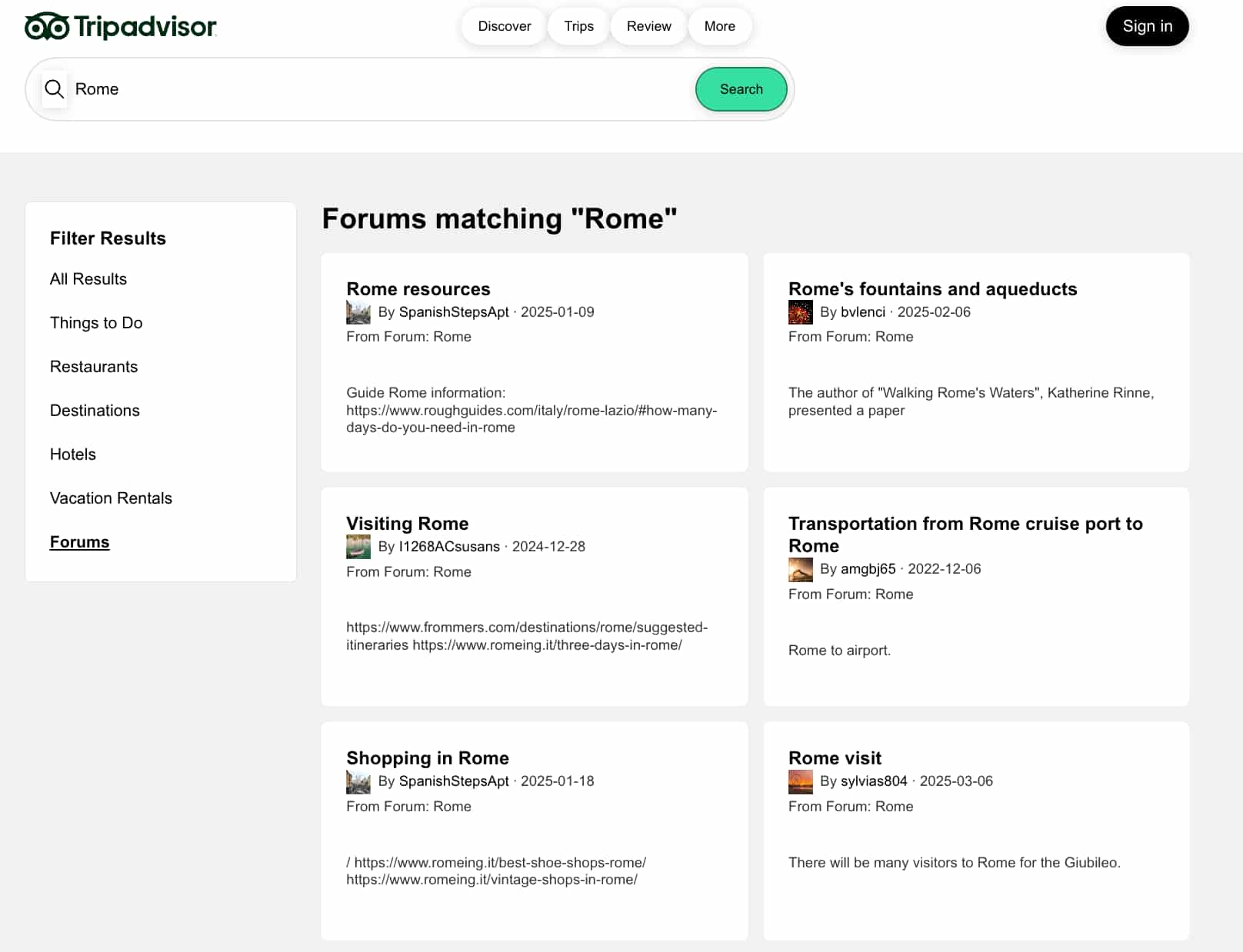Click the frommers.com itineraries URL text
The image size is (1243, 952).
527,636
